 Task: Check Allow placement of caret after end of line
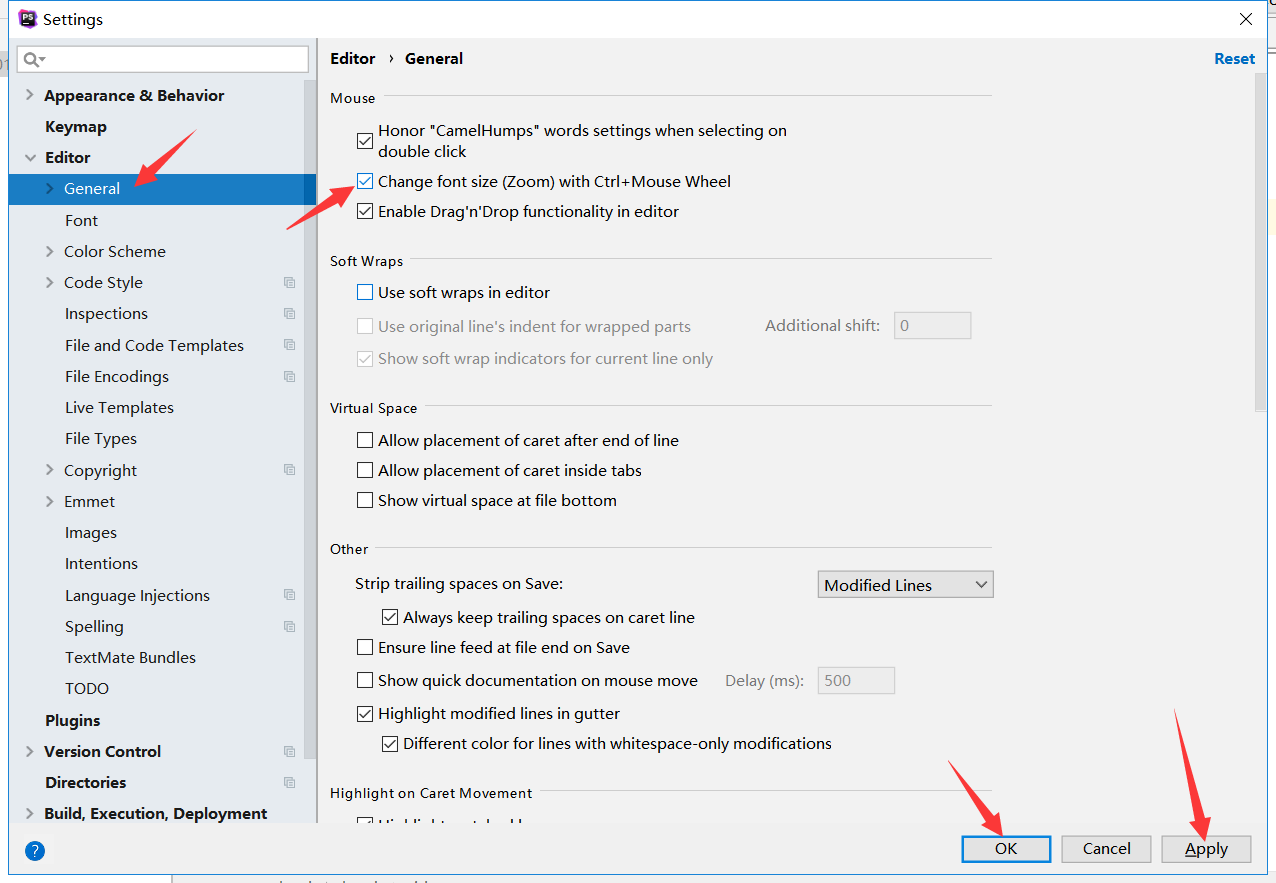coord(365,440)
